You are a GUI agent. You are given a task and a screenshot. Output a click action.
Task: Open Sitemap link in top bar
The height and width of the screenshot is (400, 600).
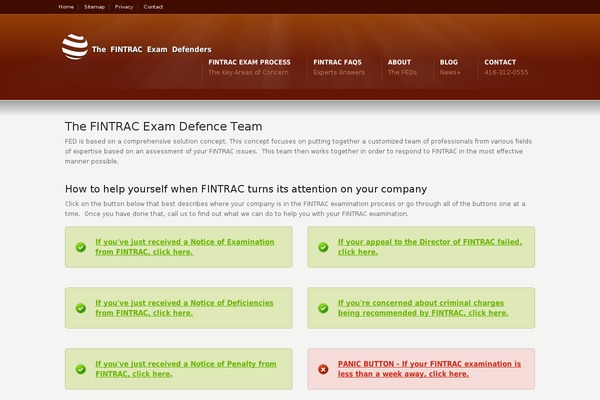(x=94, y=7)
